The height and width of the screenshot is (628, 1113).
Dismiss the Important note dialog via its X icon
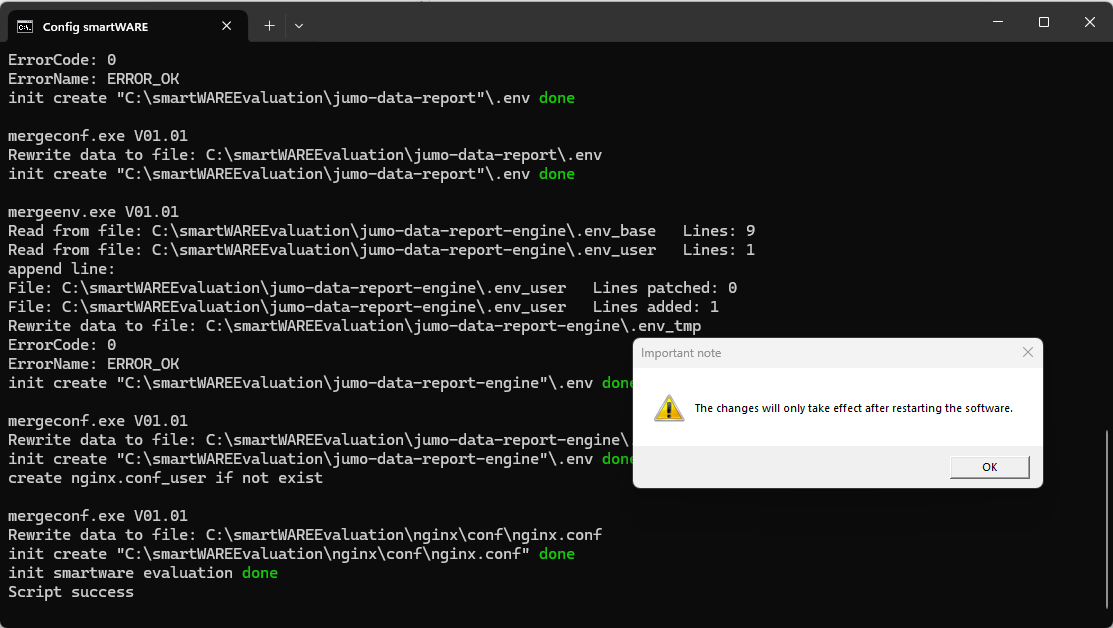point(1027,352)
